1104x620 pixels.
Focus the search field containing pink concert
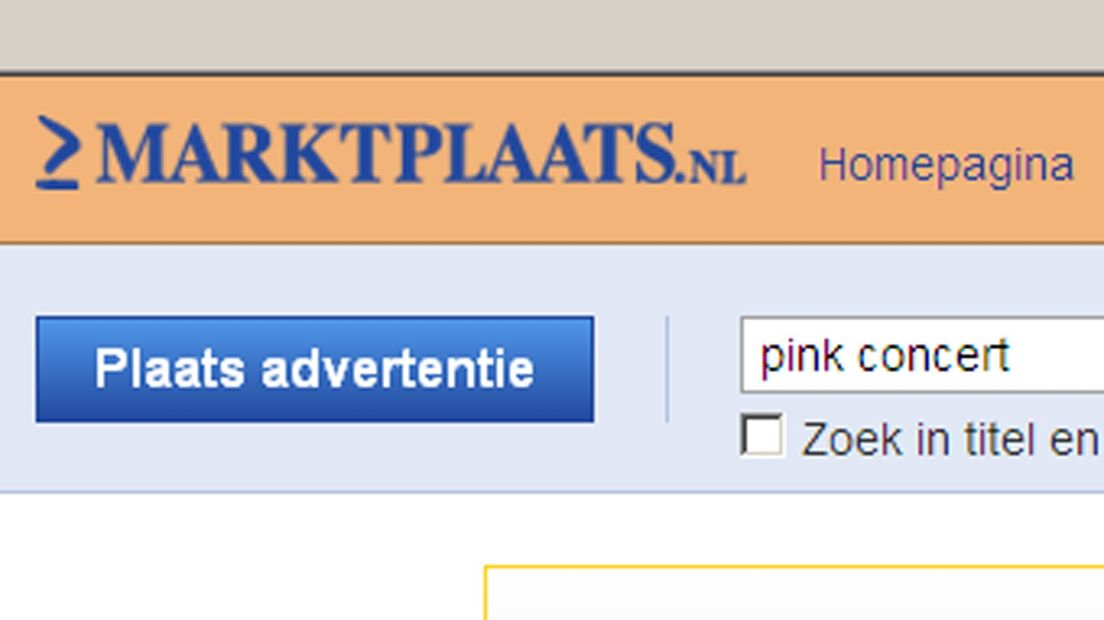(922, 355)
